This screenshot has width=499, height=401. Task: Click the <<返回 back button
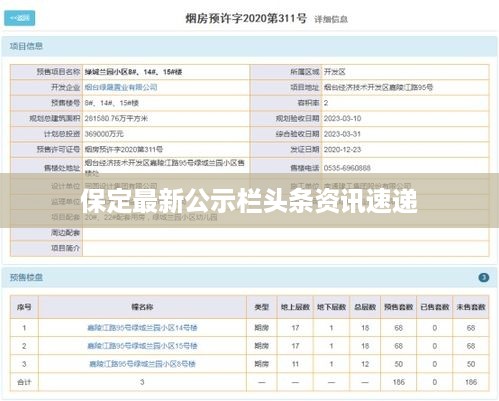tap(19, 18)
